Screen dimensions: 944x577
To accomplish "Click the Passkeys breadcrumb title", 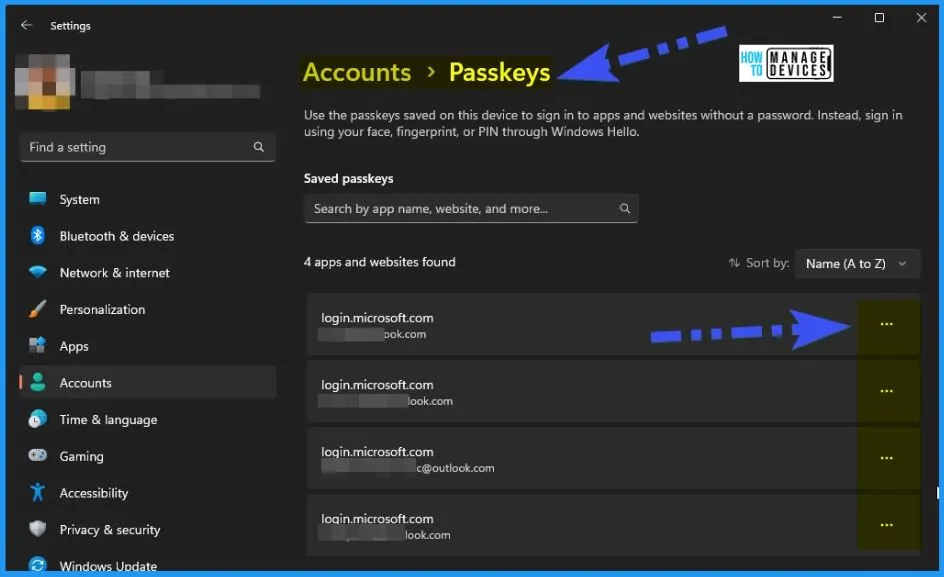I will (500, 72).
